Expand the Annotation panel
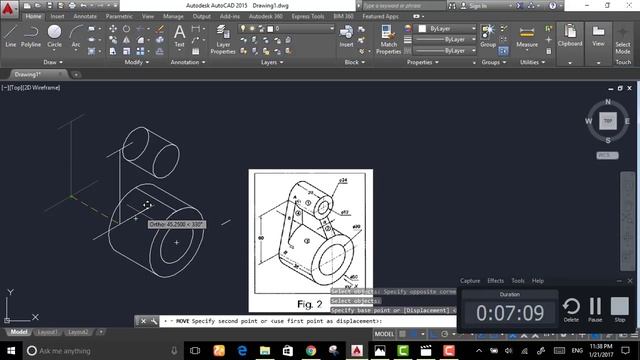Image resolution: width=640 pixels, height=360 pixels. coord(188,62)
